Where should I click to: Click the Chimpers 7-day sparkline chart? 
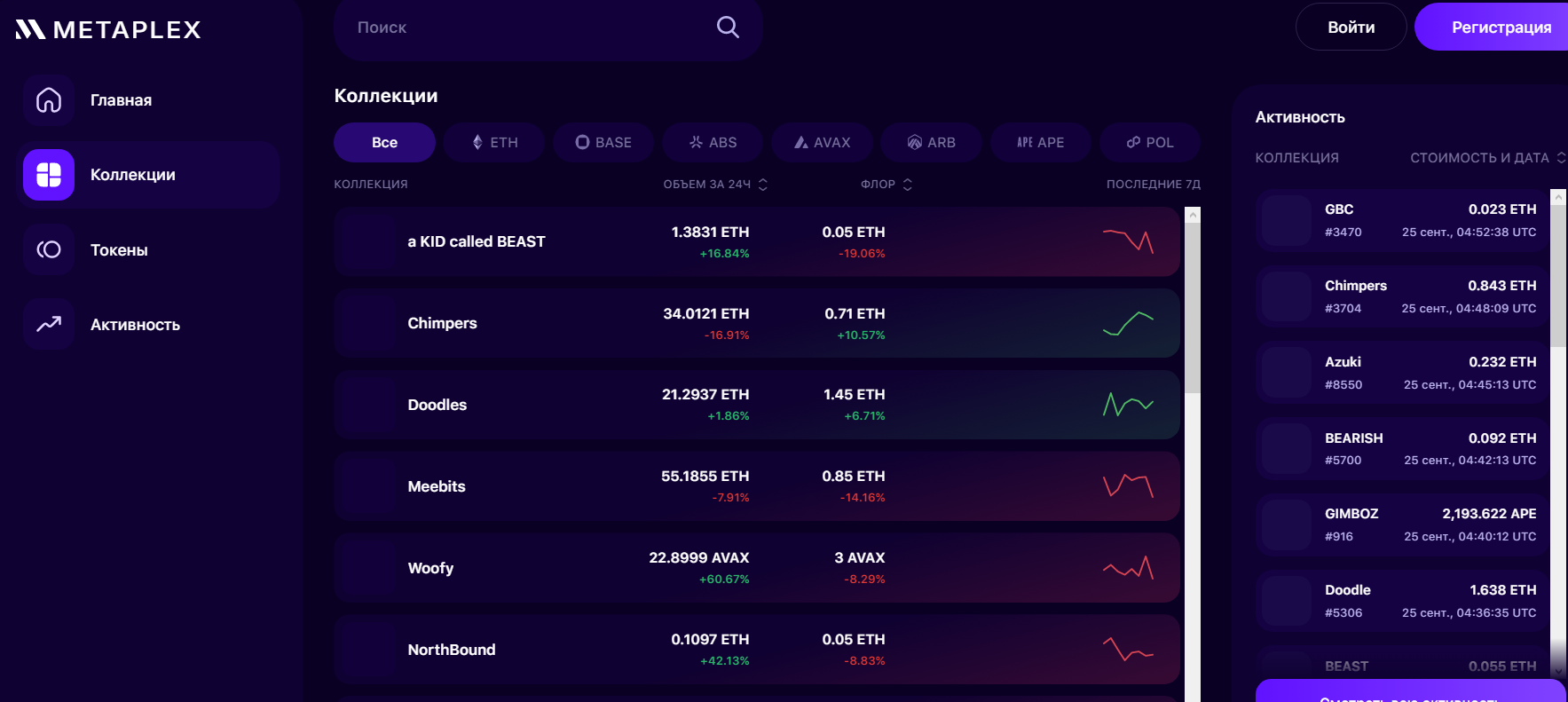[1128, 323]
